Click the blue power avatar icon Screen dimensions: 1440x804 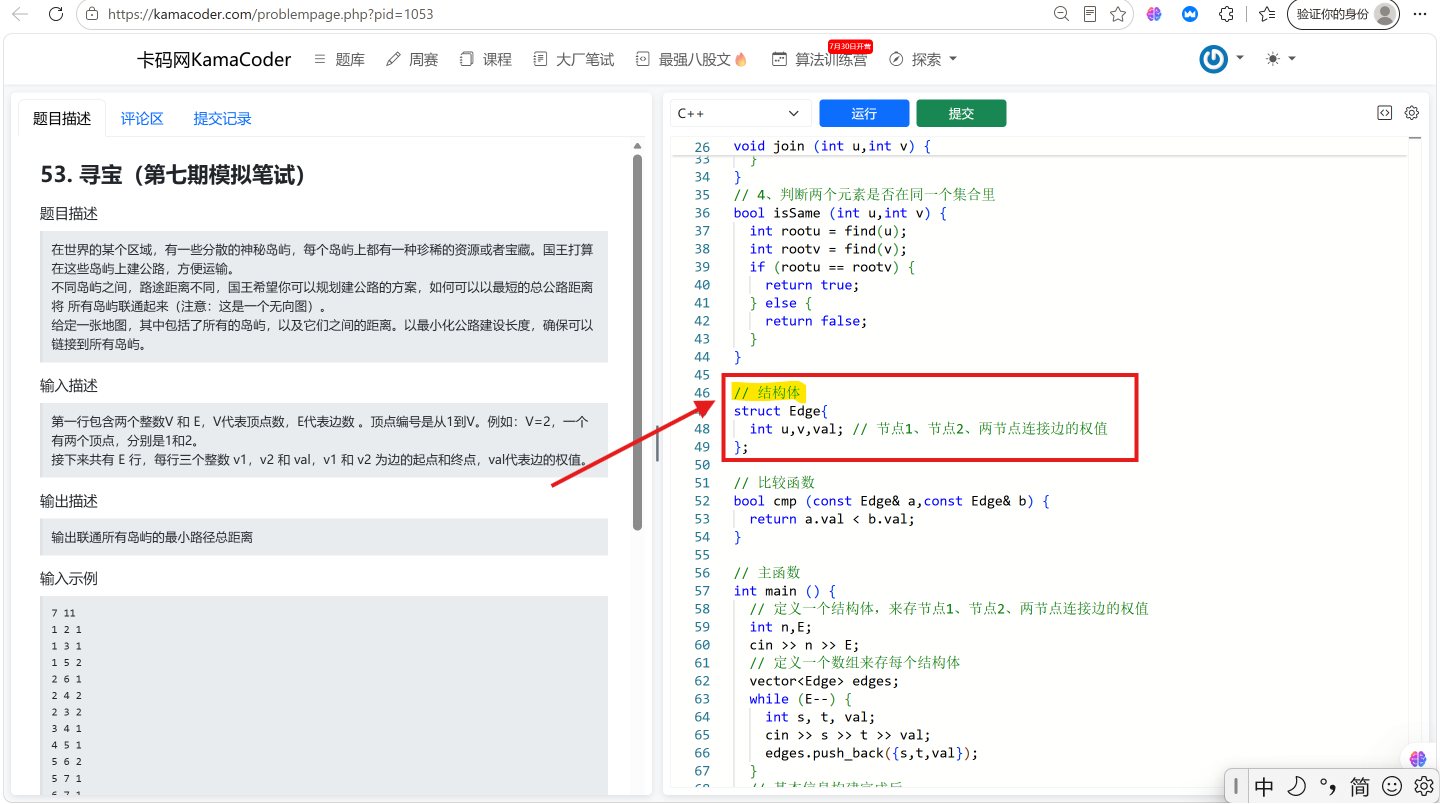click(1214, 59)
